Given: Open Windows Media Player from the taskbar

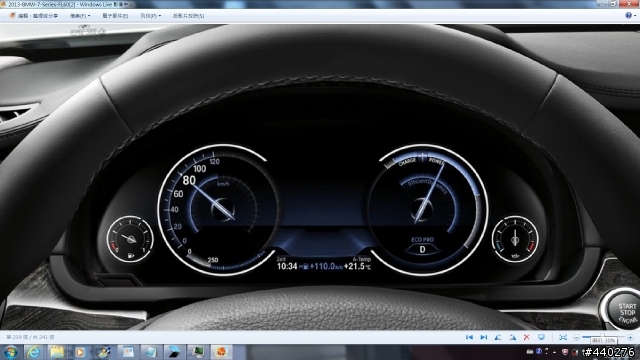Looking at the screenshot, I should tap(80, 352).
